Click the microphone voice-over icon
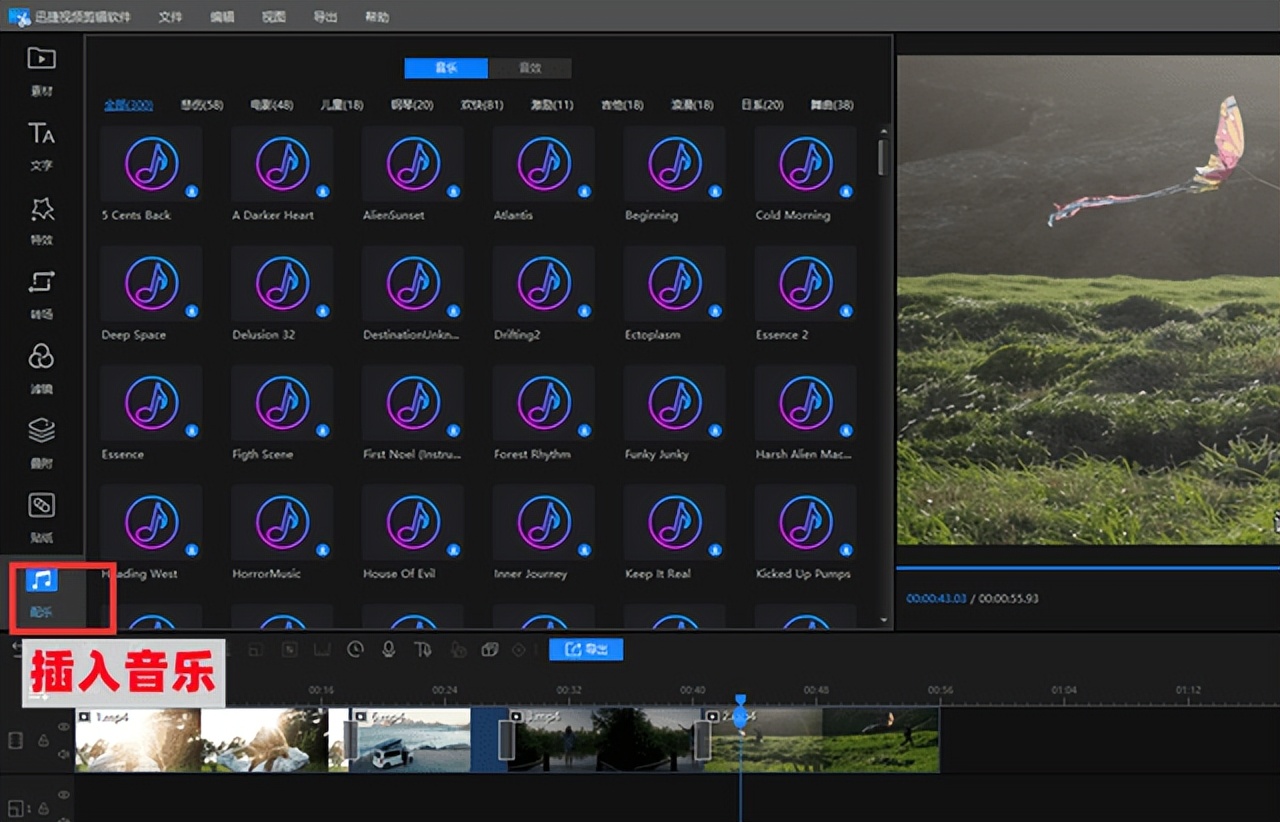The width and height of the screenshot is (1280, 822). 389,650
